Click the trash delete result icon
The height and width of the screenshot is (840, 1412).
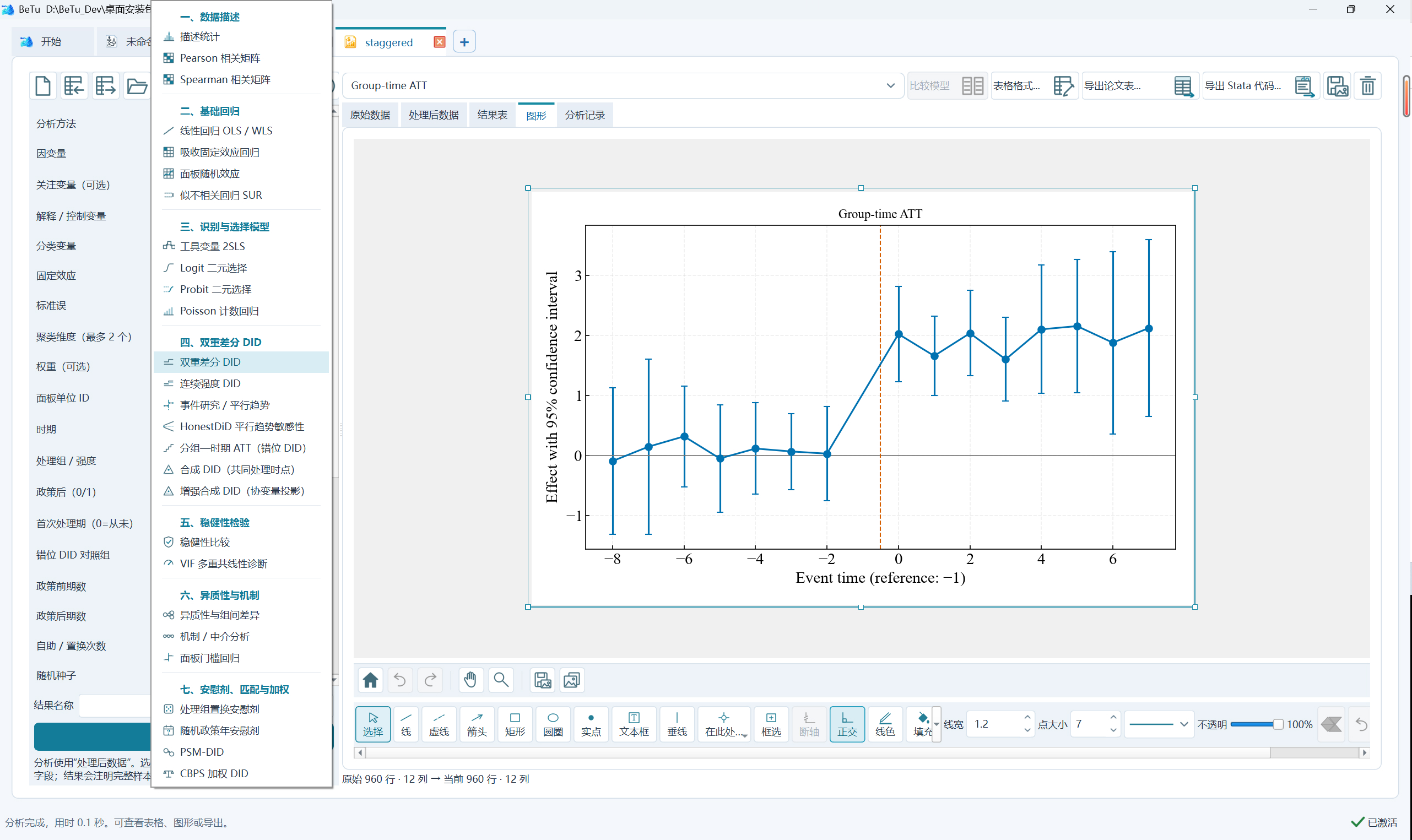coord(1367,86)
